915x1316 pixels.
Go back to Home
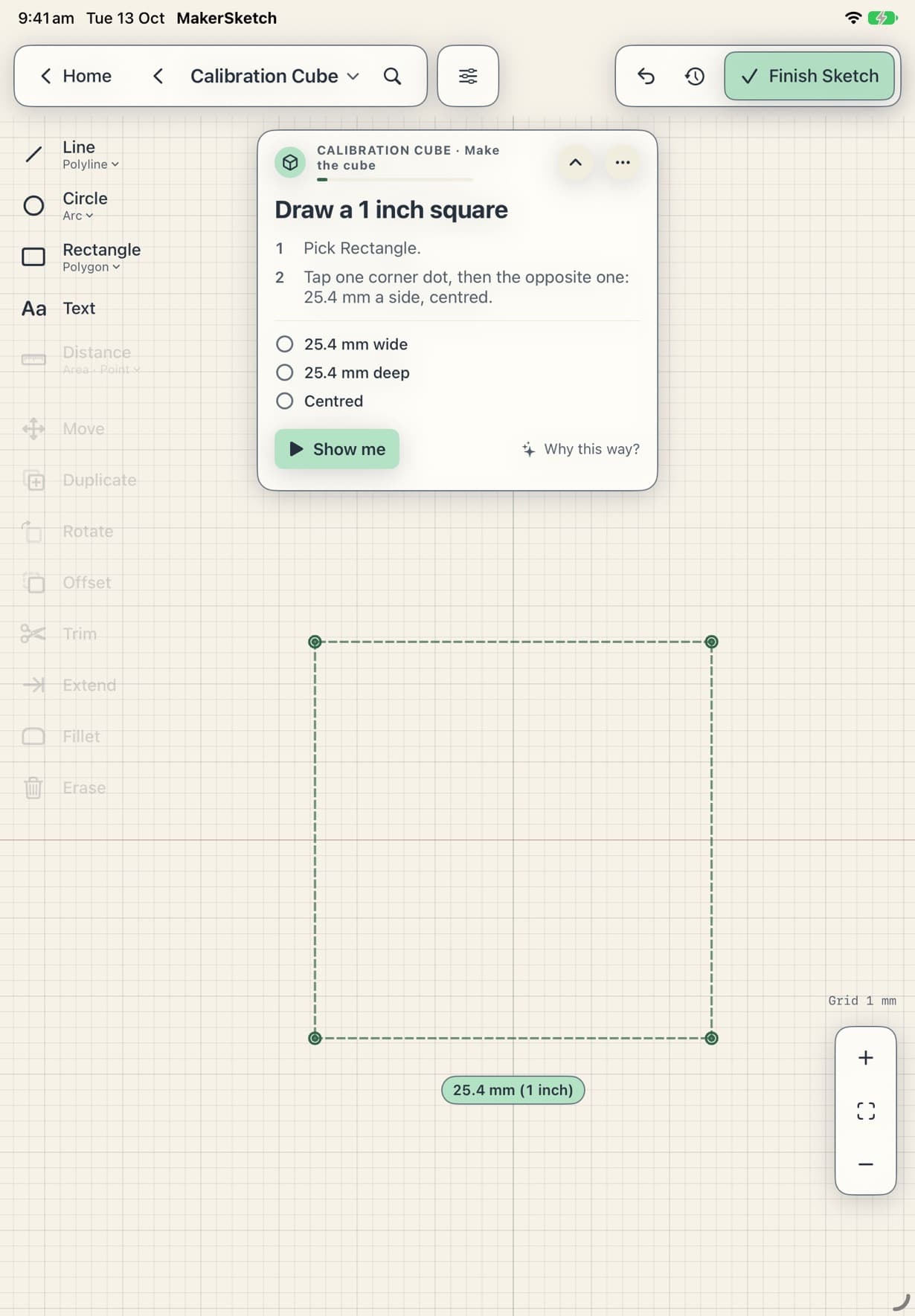tap(75, 76)
